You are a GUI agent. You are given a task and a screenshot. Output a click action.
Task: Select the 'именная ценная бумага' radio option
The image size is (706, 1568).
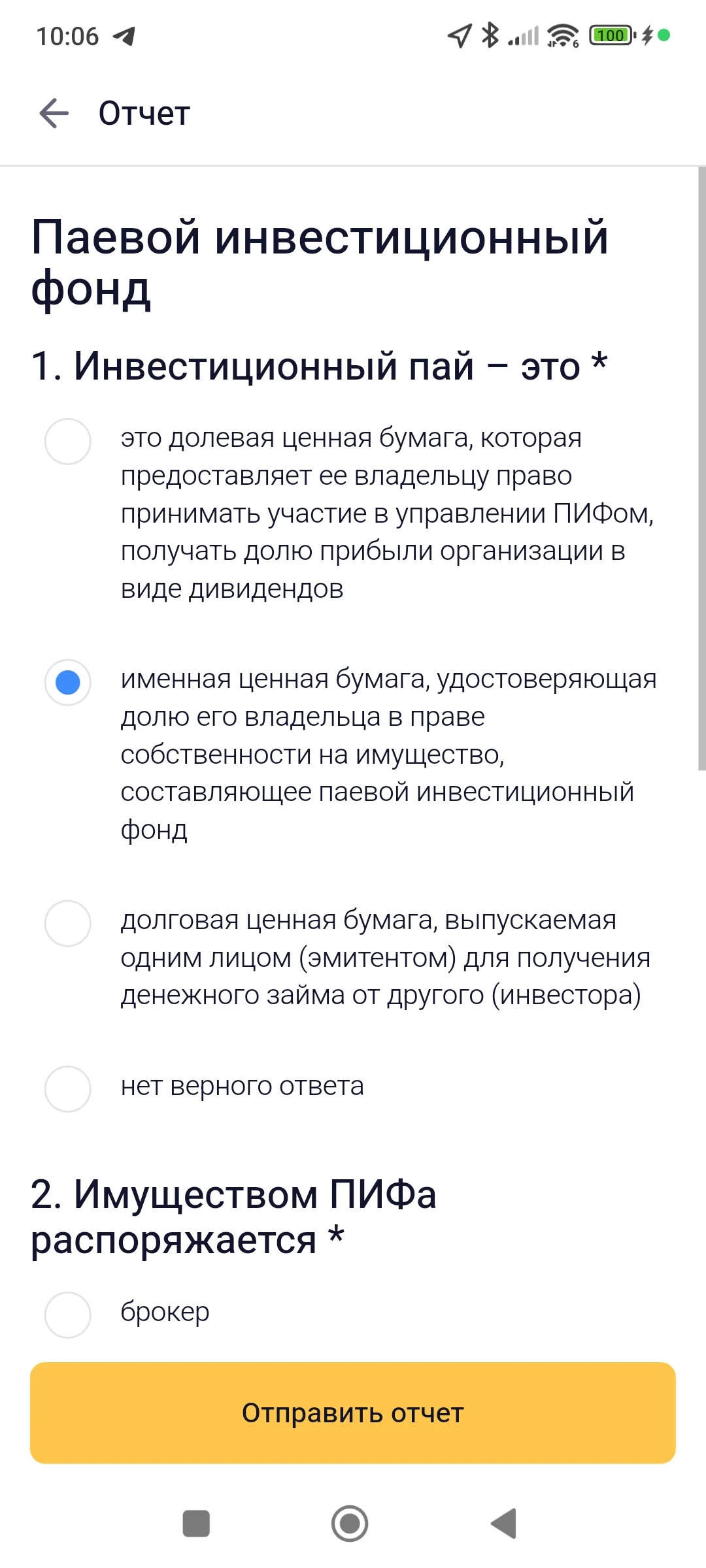(67, 683)
